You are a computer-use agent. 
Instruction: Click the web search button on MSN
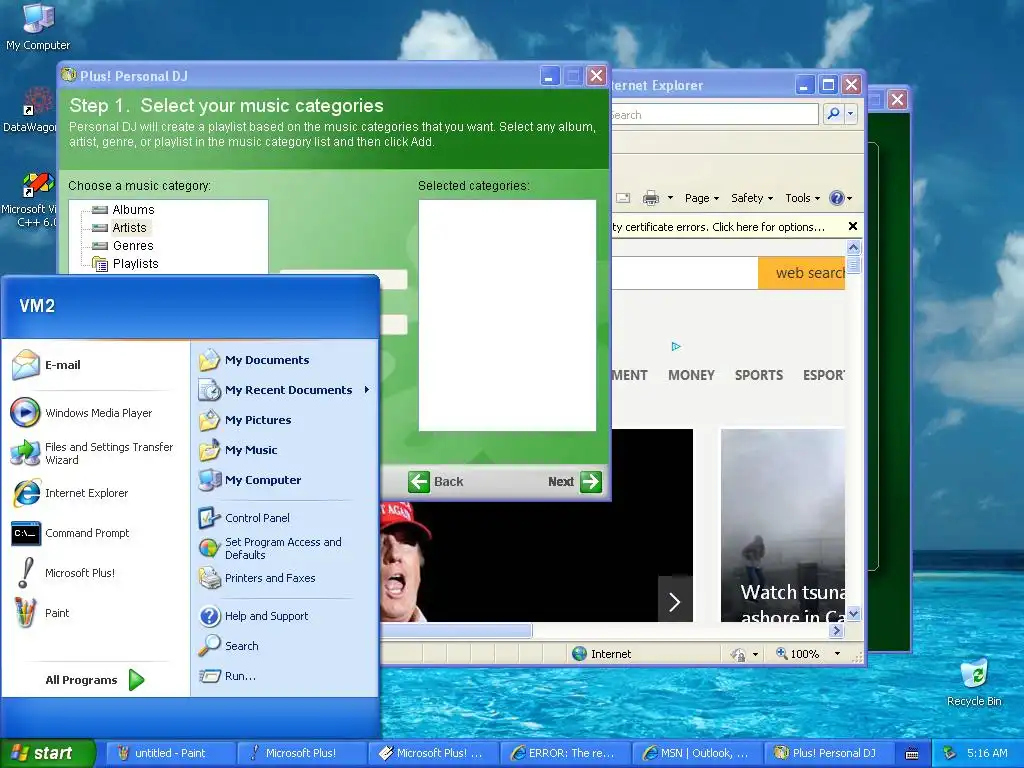[x=802, y=273]
